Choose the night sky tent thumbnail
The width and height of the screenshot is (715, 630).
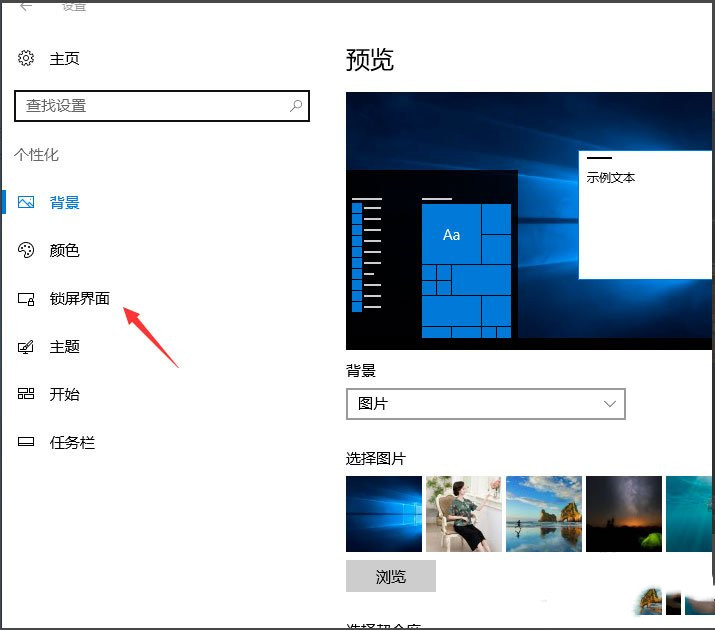[x=624, y=514]
